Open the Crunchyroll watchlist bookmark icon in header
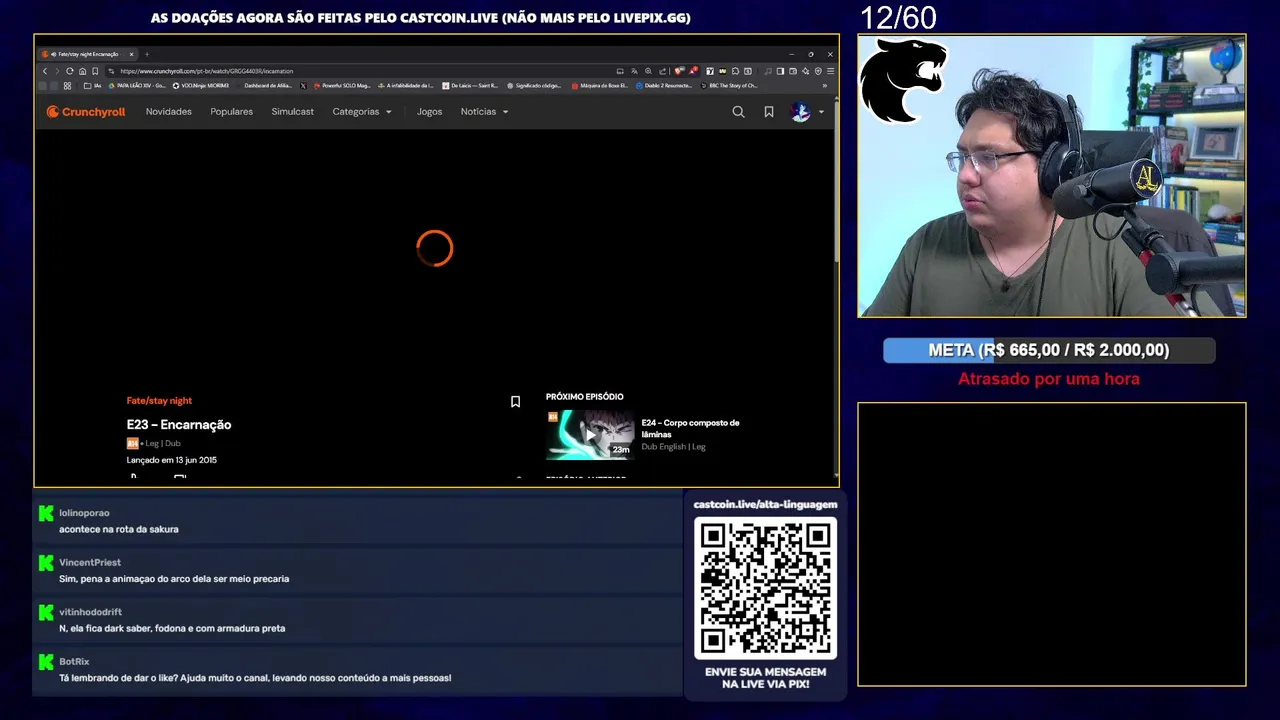This screenshot has height=720, width=1280. [x=769, y=112]
